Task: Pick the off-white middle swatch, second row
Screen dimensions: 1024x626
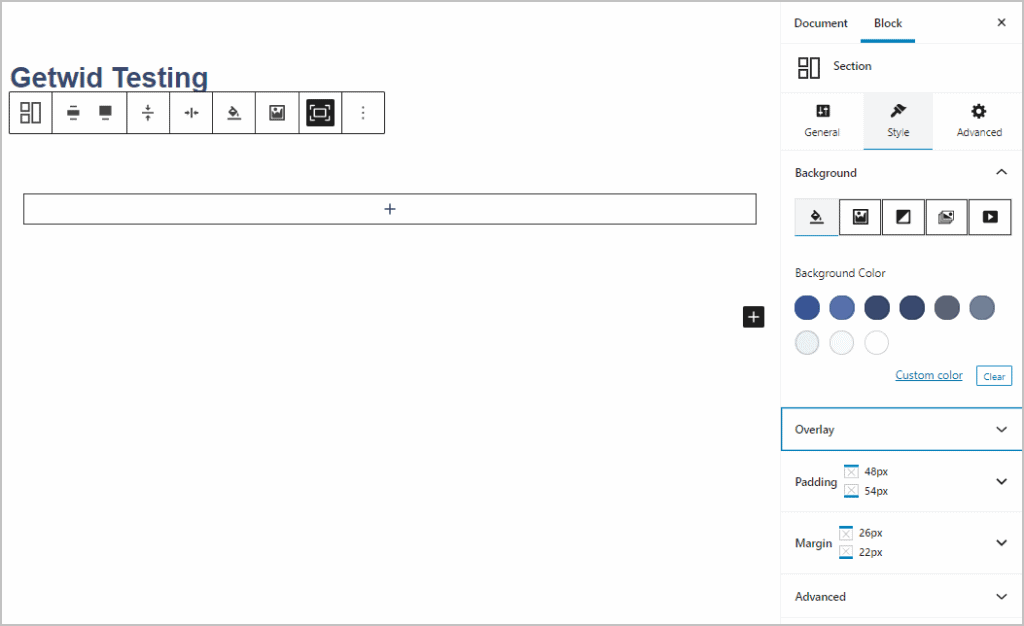Action: pyautogui.click(x=842, y=343)
